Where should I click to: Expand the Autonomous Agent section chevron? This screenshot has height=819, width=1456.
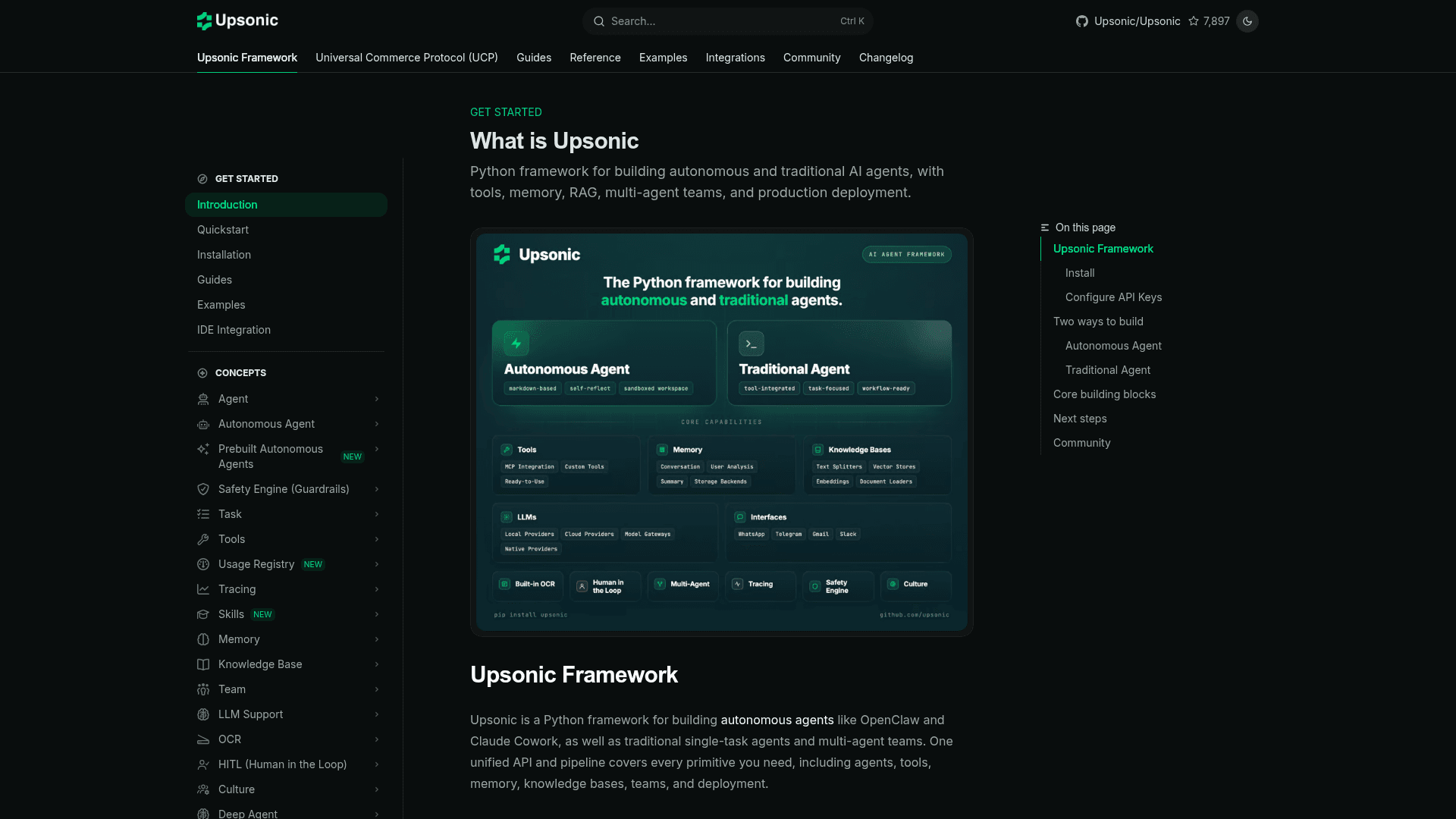tap(377, 424)
